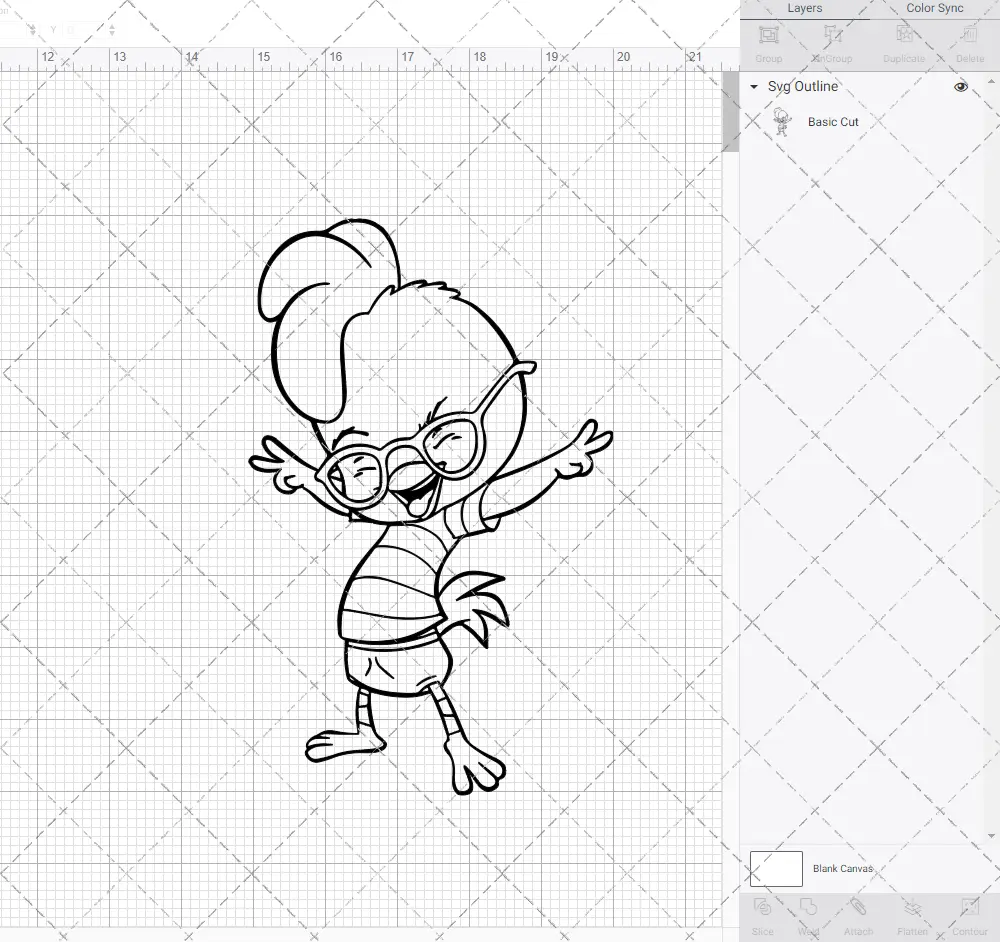Hide the Svg Outline layer with eye icon

(x=960, y=87)
